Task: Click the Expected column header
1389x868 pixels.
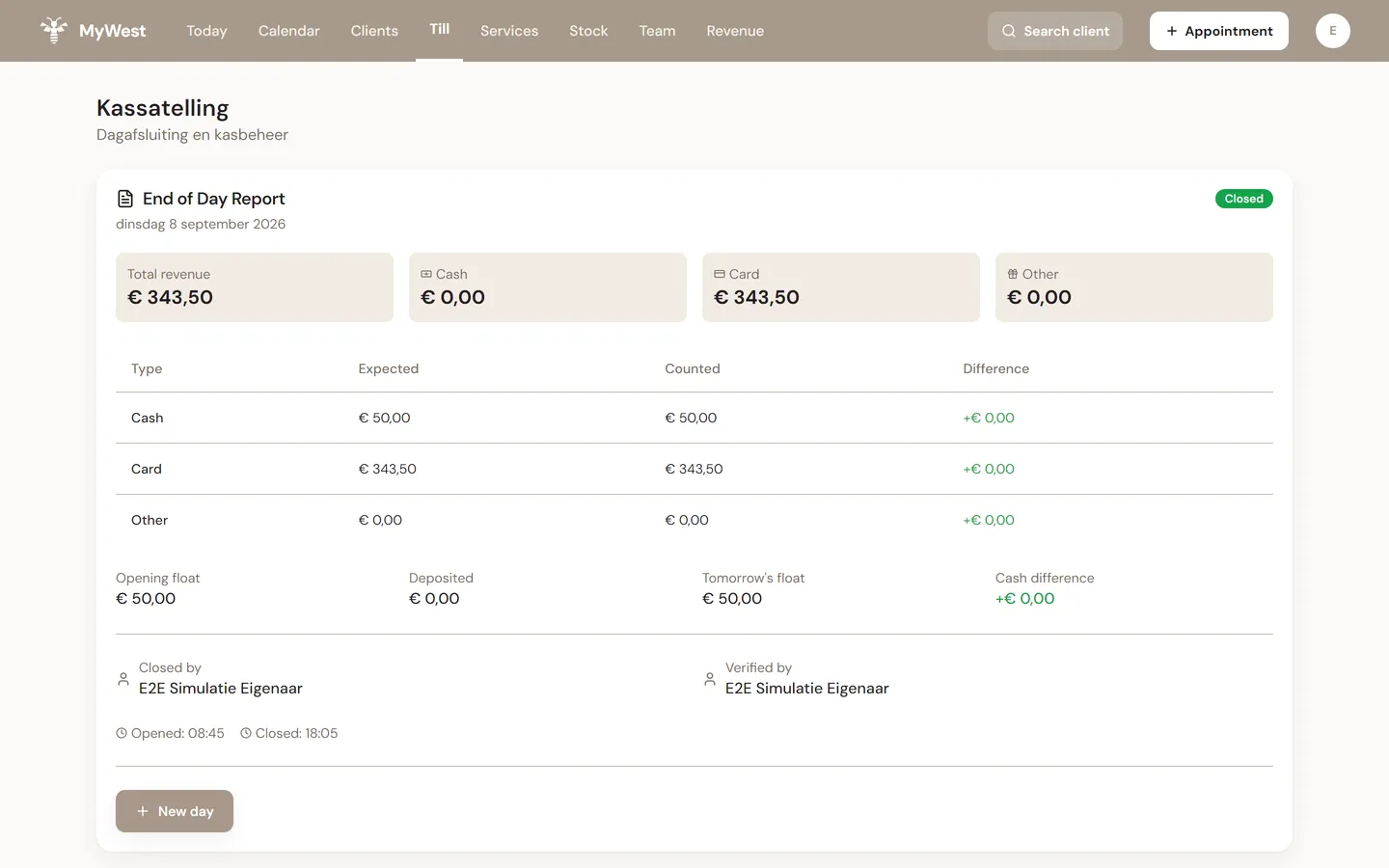Action: [x=389, y=368]
